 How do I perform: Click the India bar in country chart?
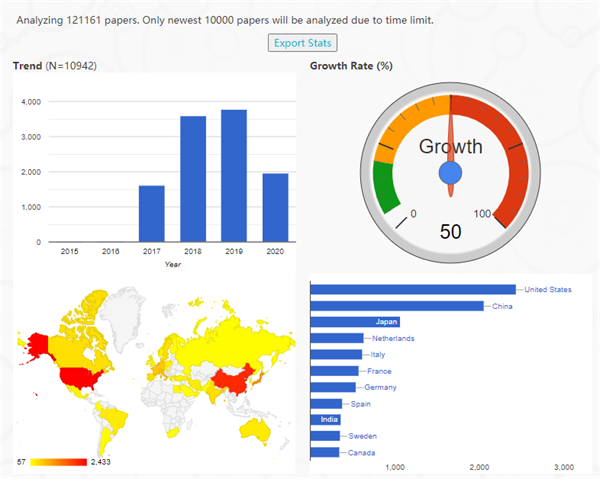click(x=326, y=420)
